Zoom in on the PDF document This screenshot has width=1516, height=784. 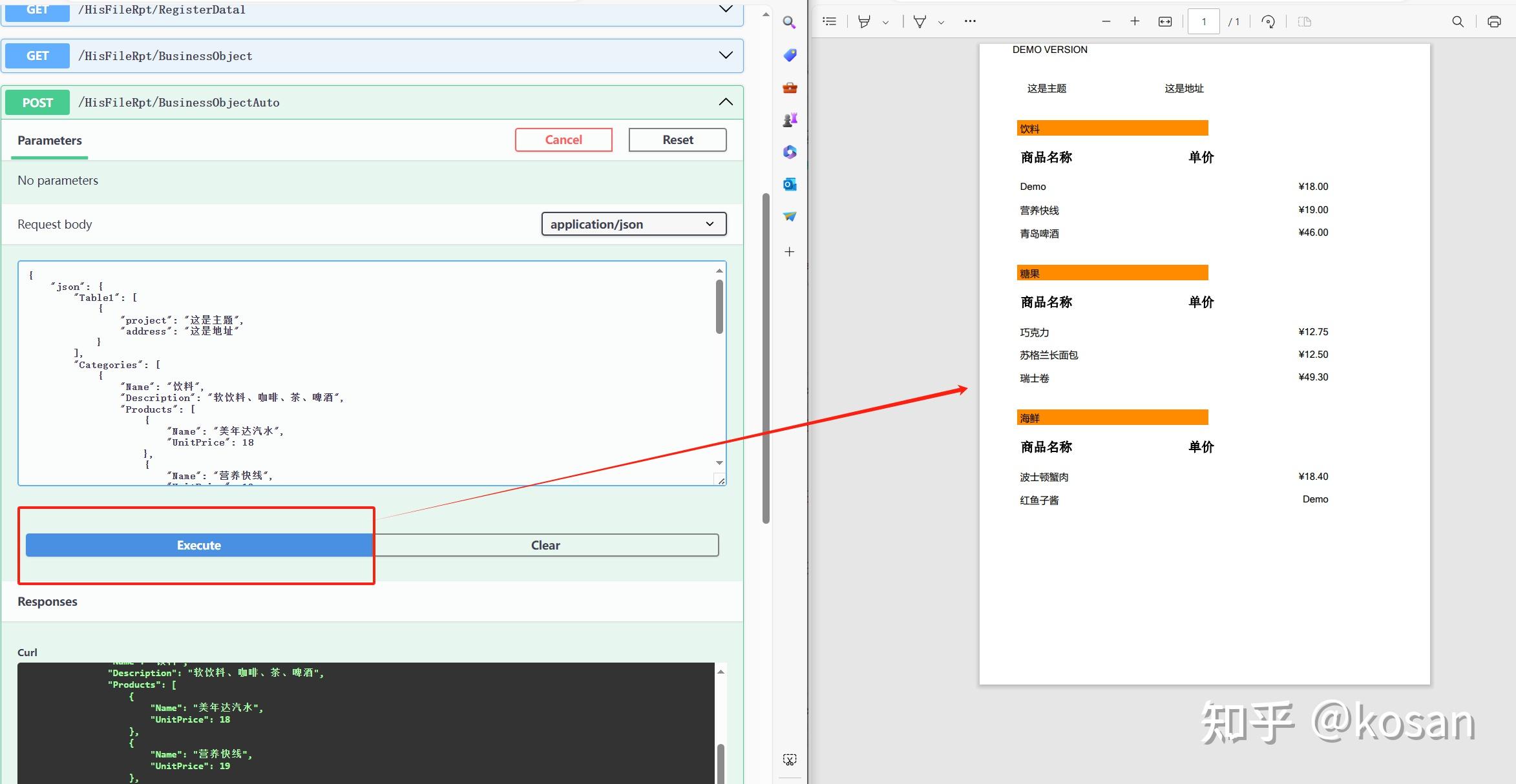[x=1135, y=21]
